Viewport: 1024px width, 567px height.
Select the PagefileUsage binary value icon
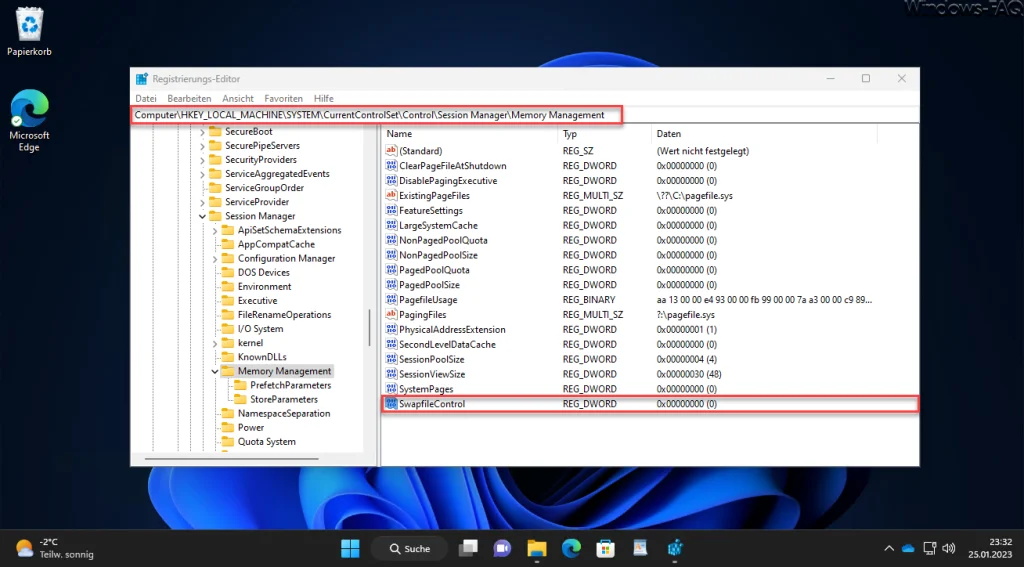[391, 300]
